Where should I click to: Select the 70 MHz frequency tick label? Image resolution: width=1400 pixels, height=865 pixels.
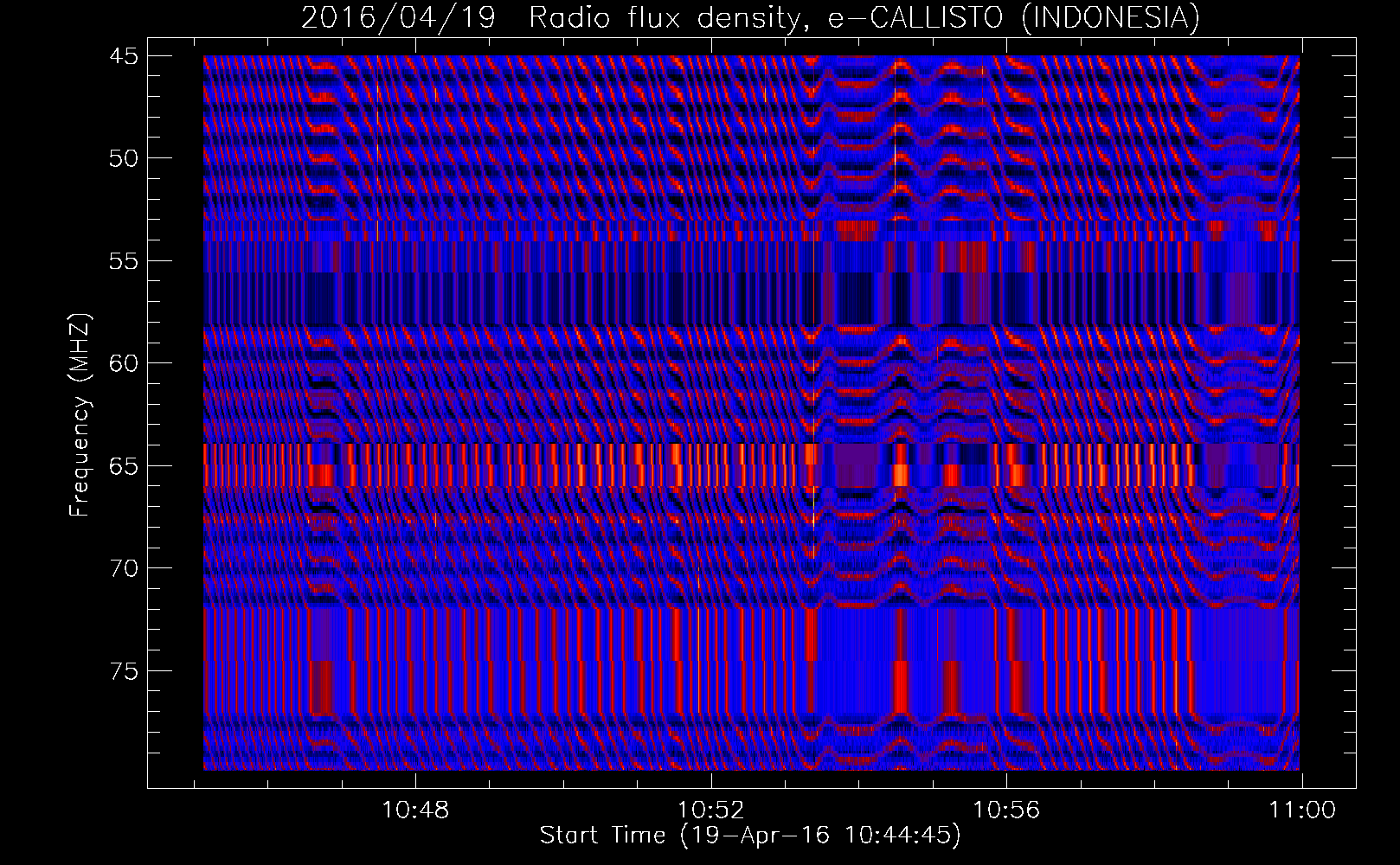coord(122,568)
